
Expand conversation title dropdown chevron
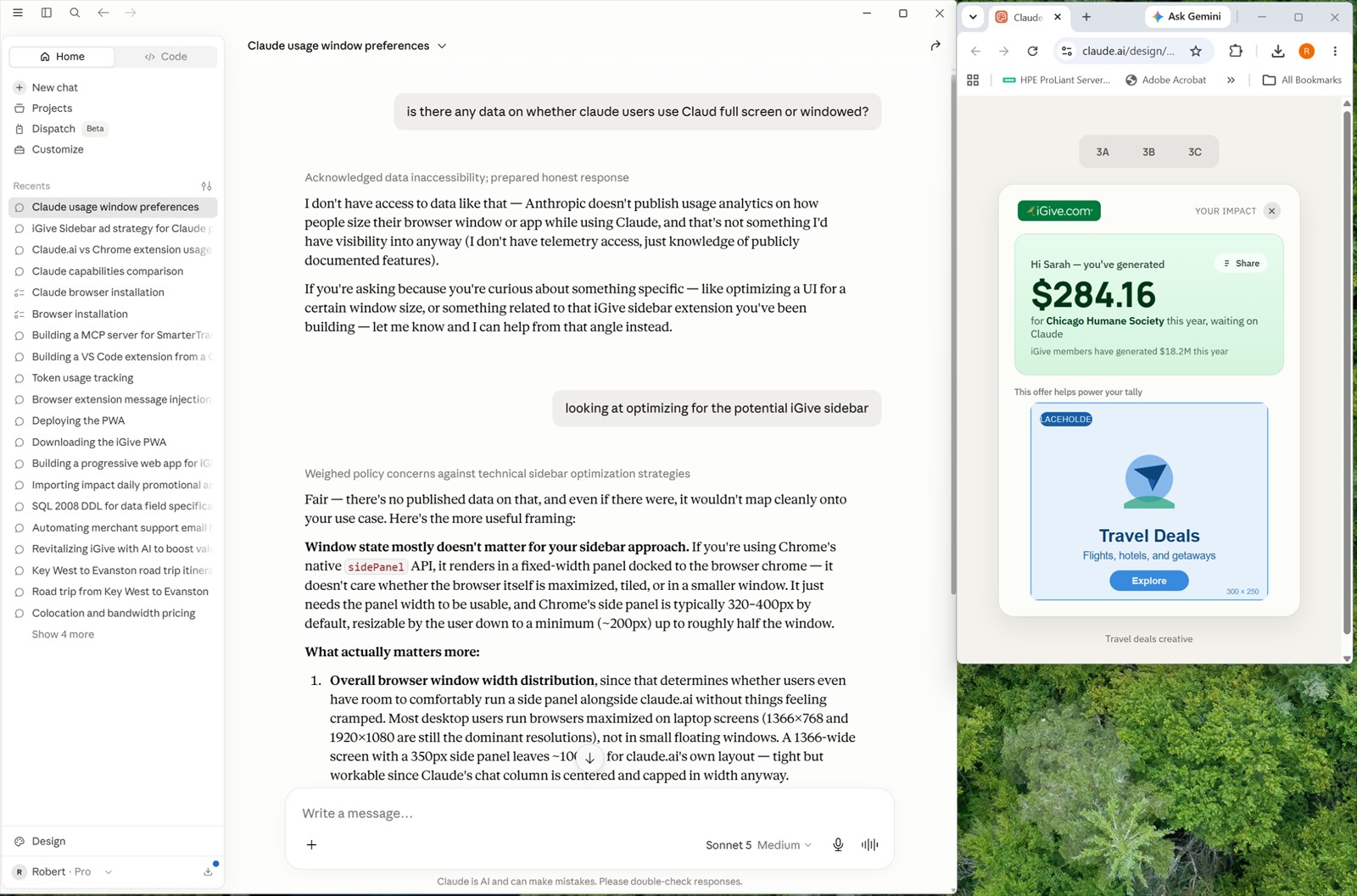(x=442, y=46)
